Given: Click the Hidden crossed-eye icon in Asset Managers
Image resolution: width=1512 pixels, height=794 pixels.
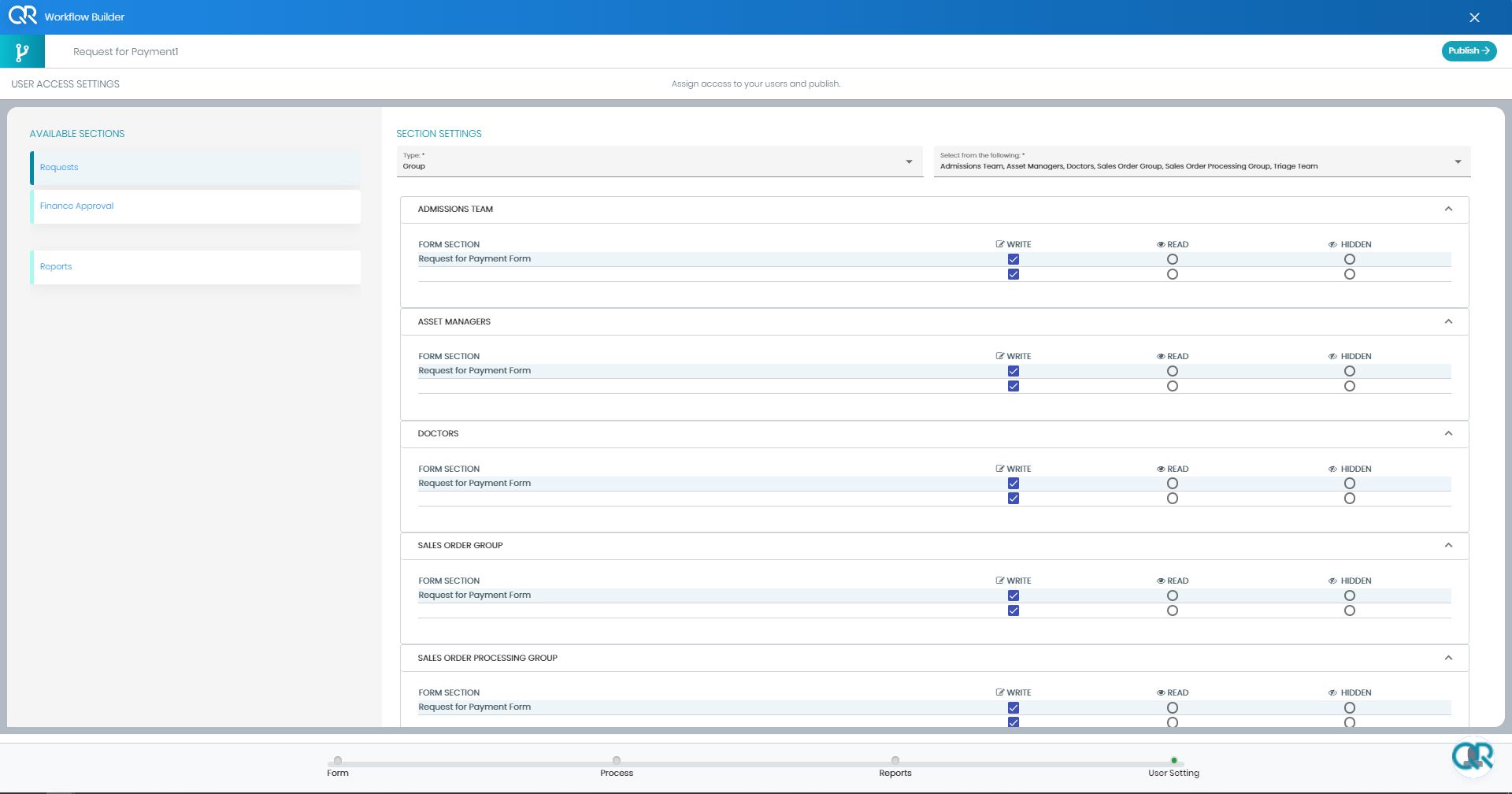Looking at the screenshot, I should pyautogui.click(x=1332, y=357).
